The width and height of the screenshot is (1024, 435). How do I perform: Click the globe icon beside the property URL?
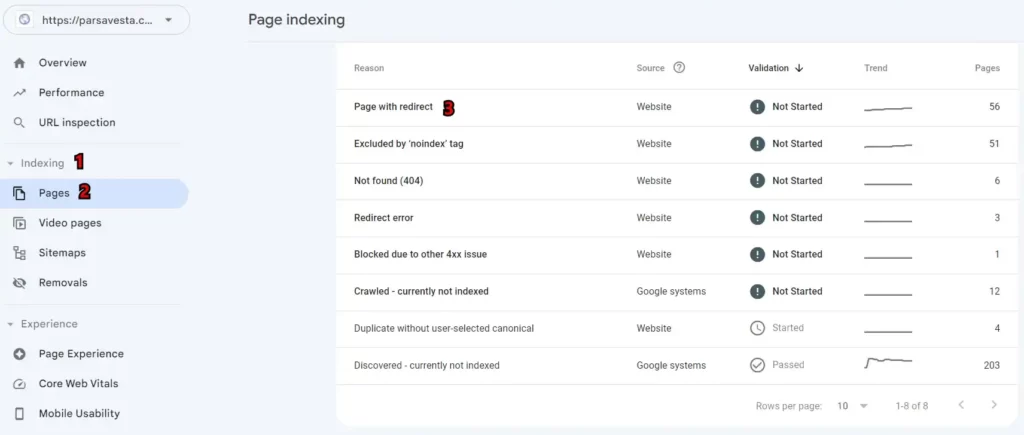25,20
